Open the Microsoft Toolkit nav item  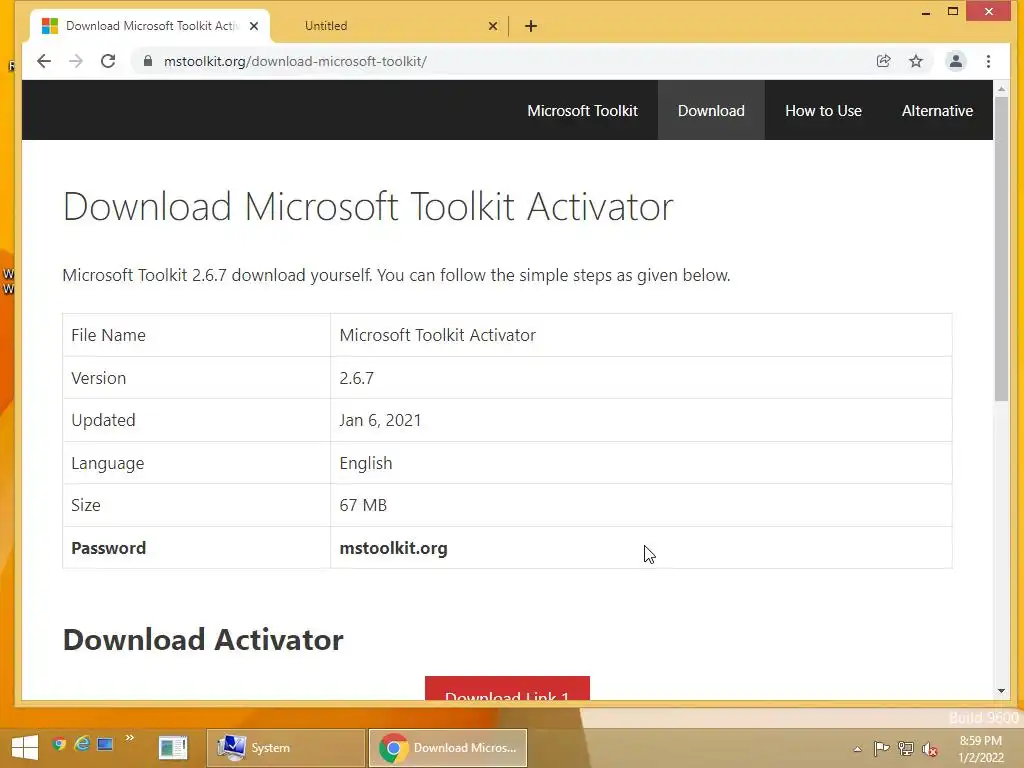point(583,110)
